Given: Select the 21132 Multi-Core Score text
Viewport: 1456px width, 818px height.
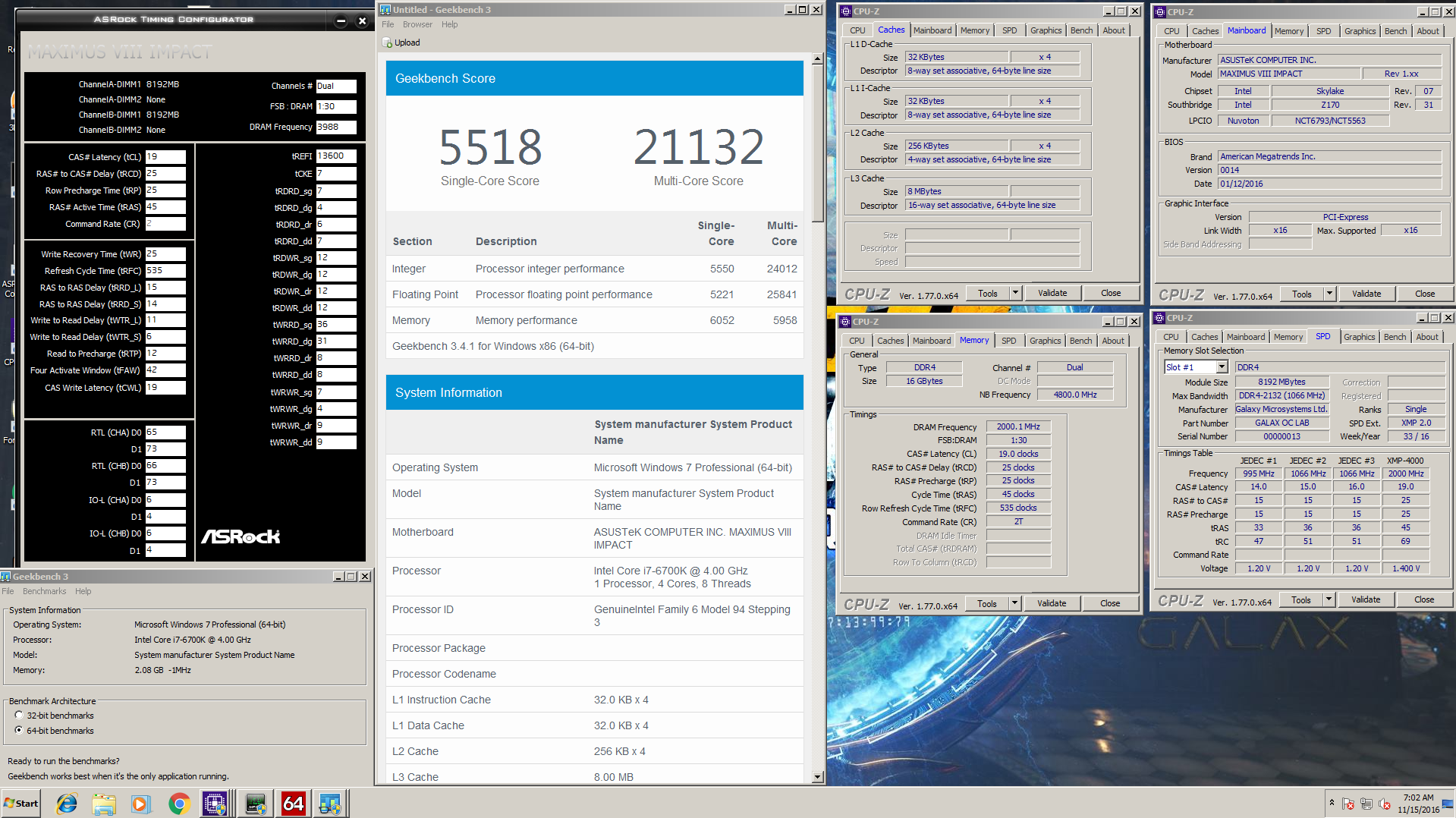Looking at the screenshot, I should tap(699, 147).
